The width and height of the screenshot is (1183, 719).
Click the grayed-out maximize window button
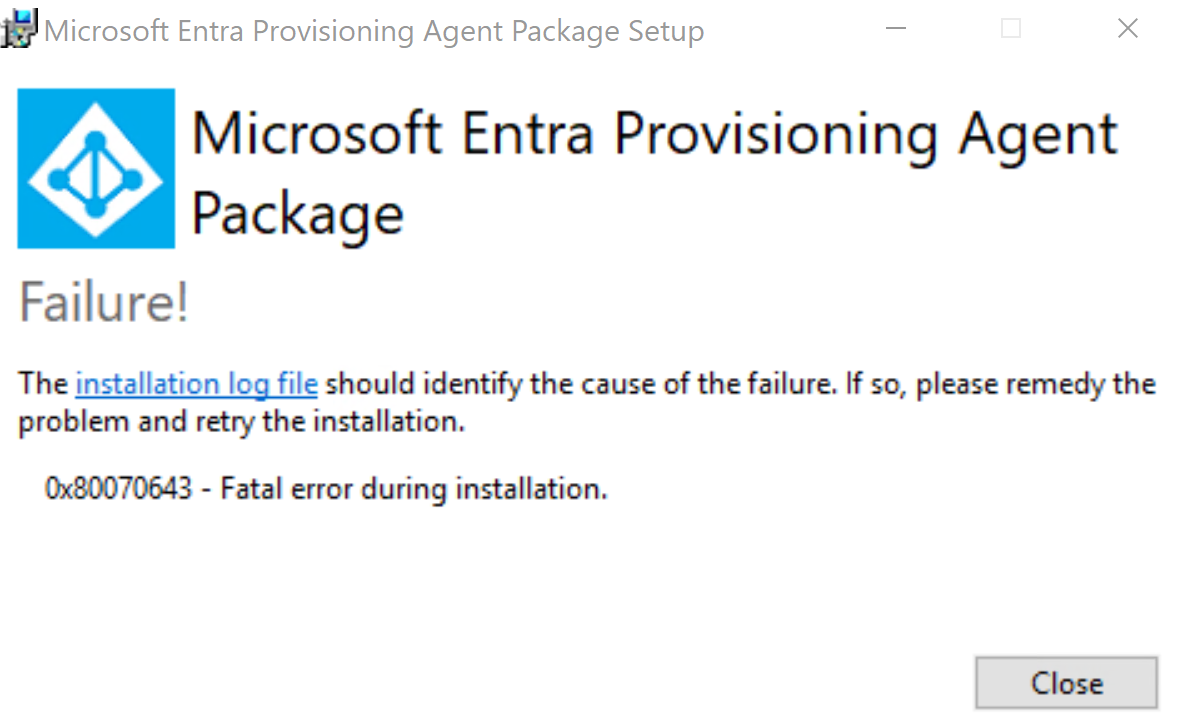(1011, 29)
